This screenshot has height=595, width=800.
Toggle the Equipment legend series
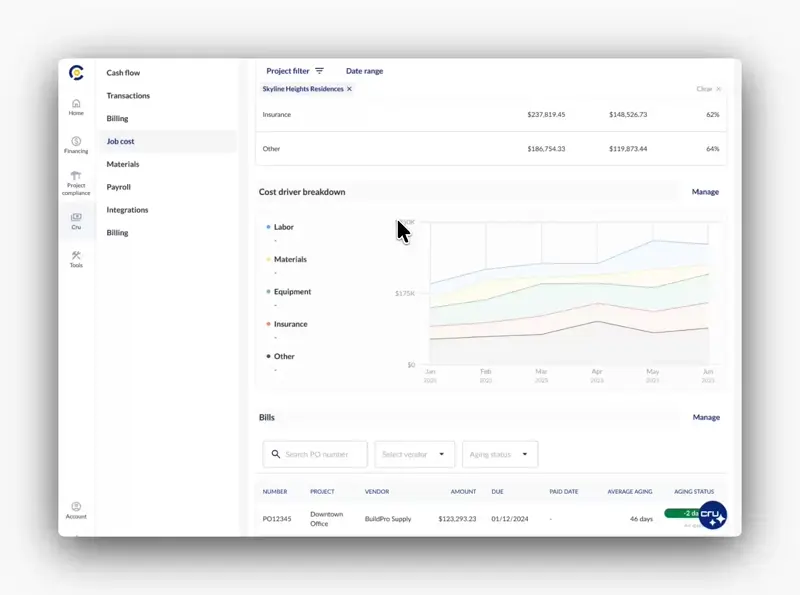[x=289, y=292]
